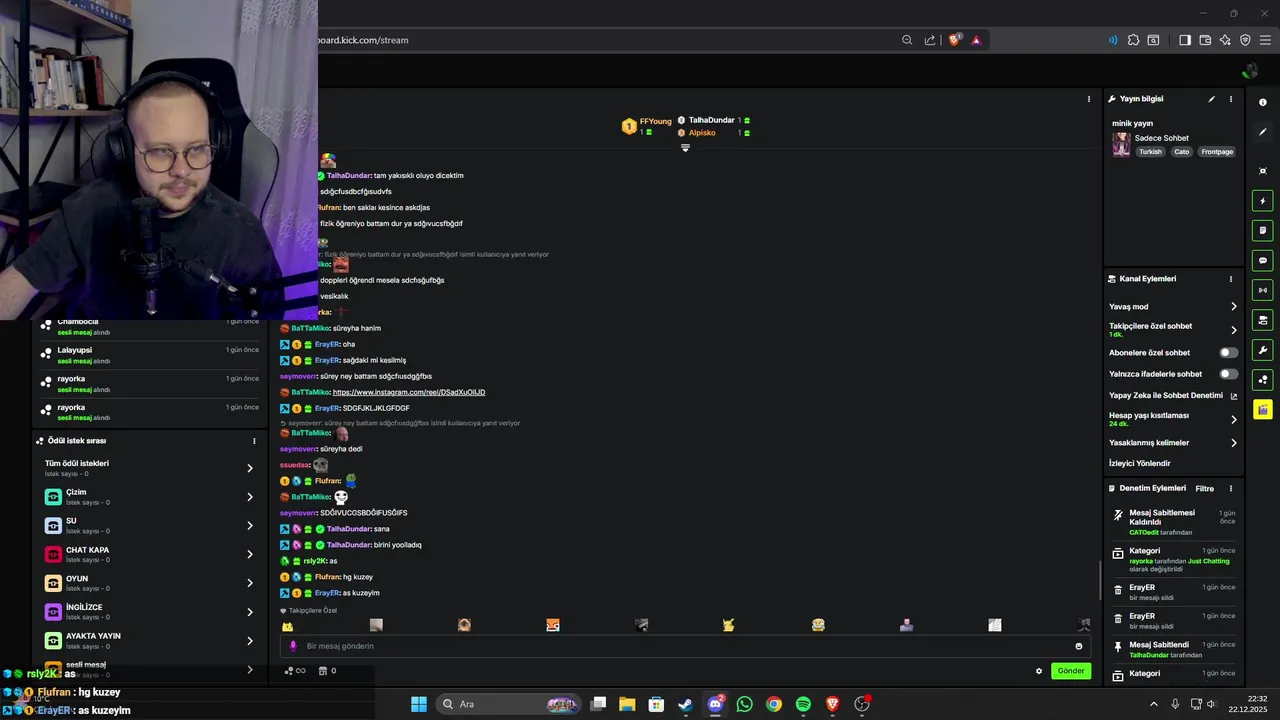Open the emoji picker in message box
The width and height of the screenshot is (1280, 720).
[x=1078, y=646]
